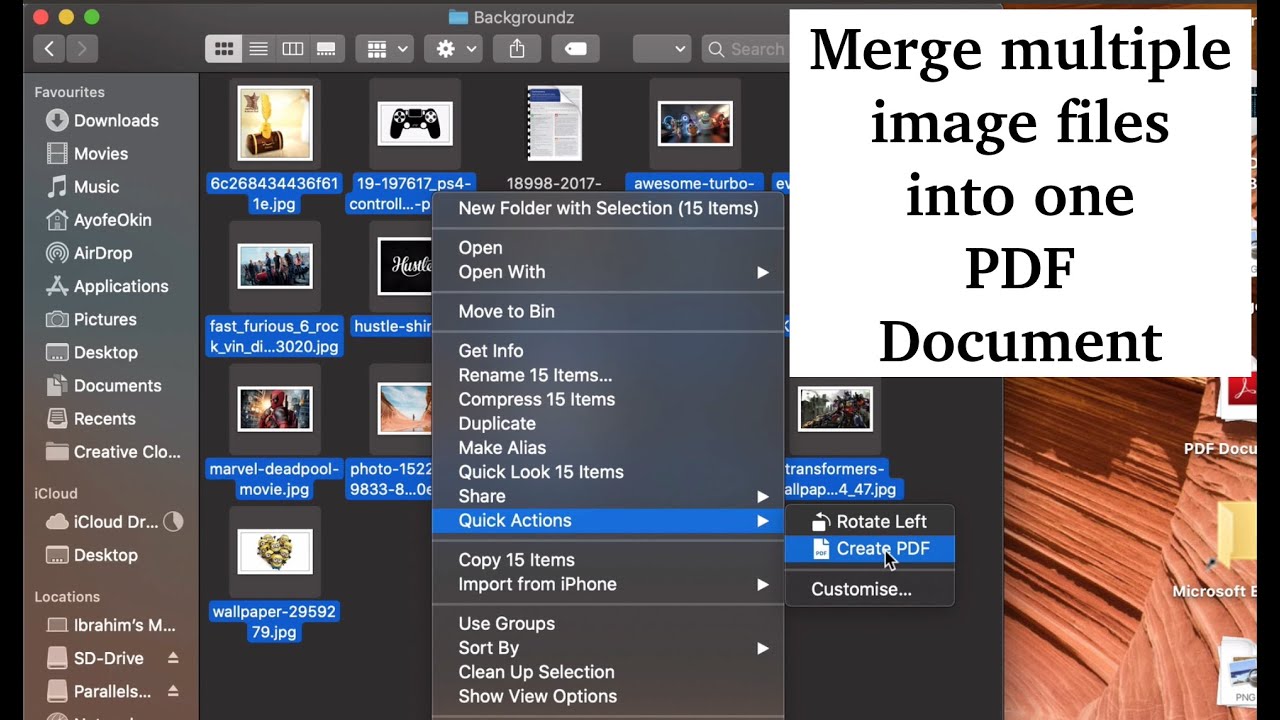Expand the Open With submenu
Image resolution: width=1280 pixels, height=720 pixels.
point(608,272)
